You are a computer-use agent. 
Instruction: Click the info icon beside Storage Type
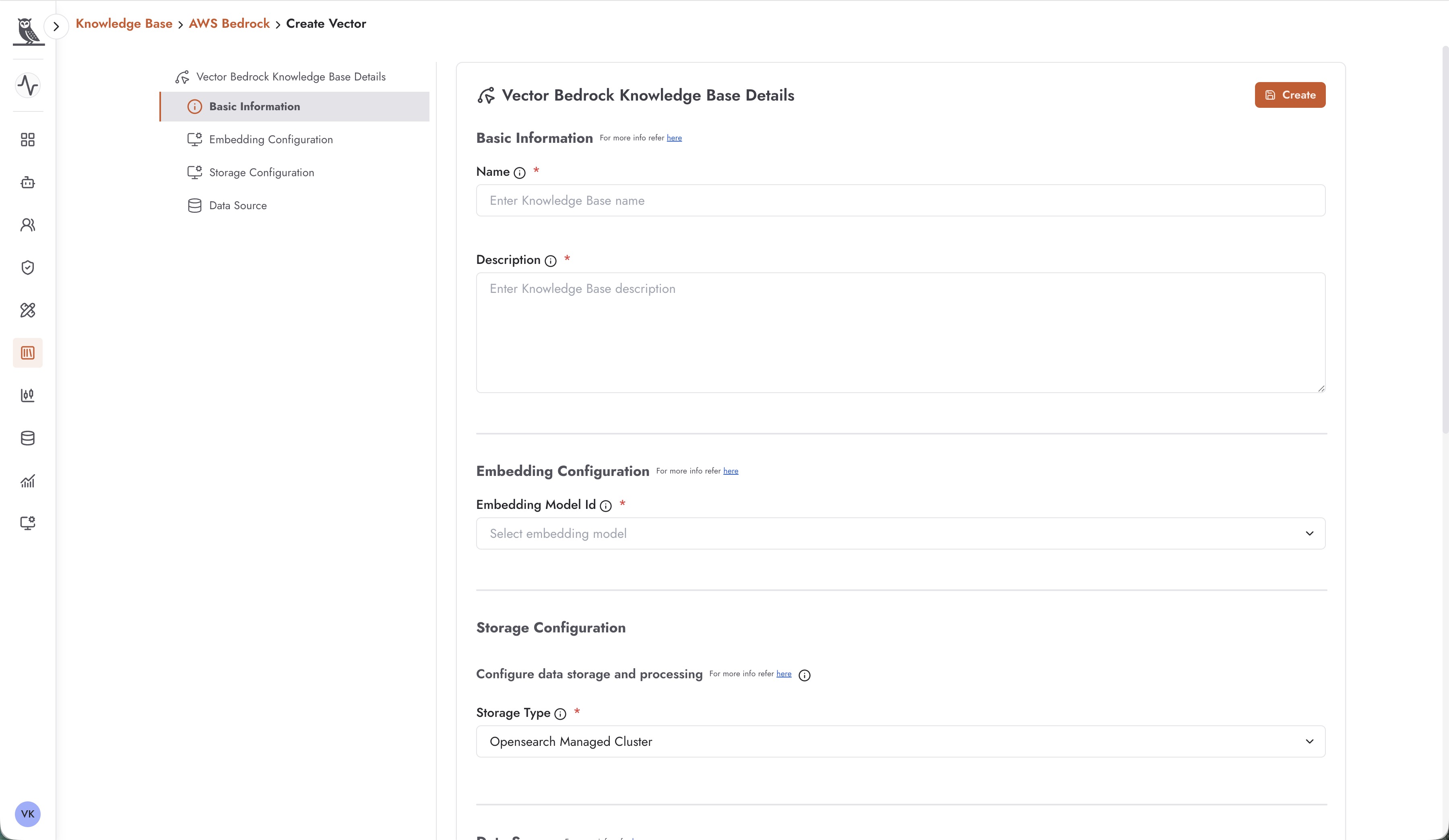click(x=560, y=714)
